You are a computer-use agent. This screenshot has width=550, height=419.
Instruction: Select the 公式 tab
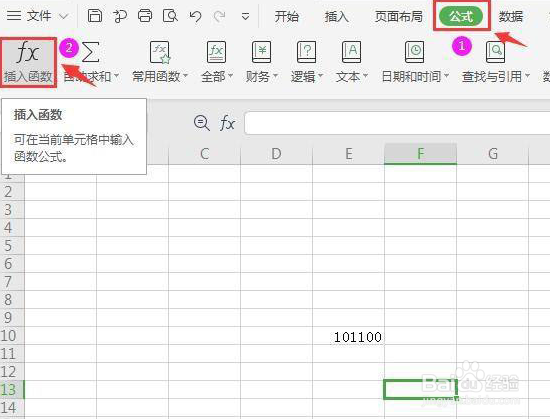(x=461, y=16)
